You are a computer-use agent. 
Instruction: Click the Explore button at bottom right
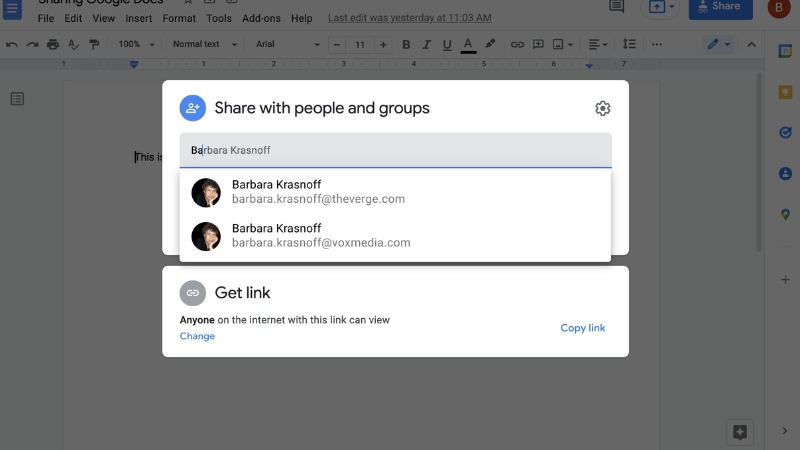pos(740,432)
